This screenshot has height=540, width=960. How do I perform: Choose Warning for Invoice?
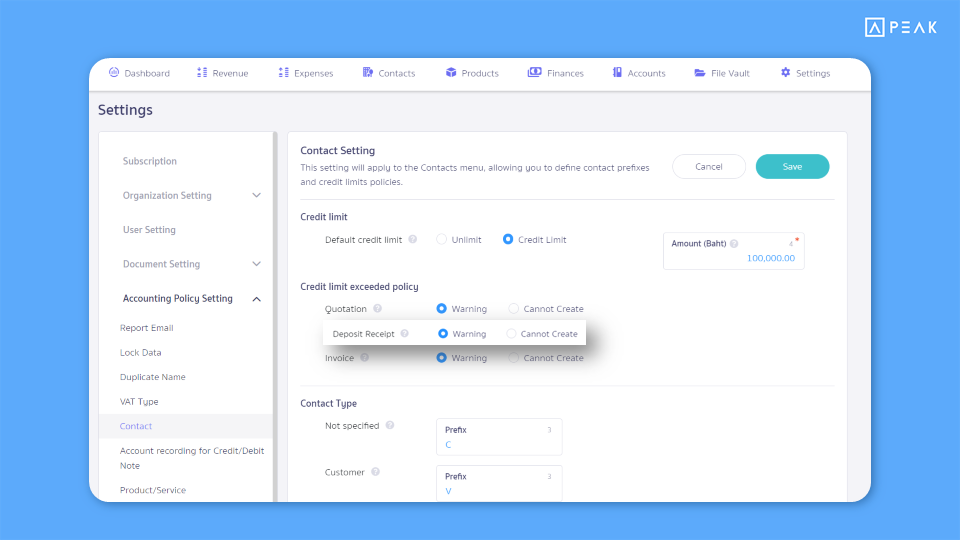441,358
